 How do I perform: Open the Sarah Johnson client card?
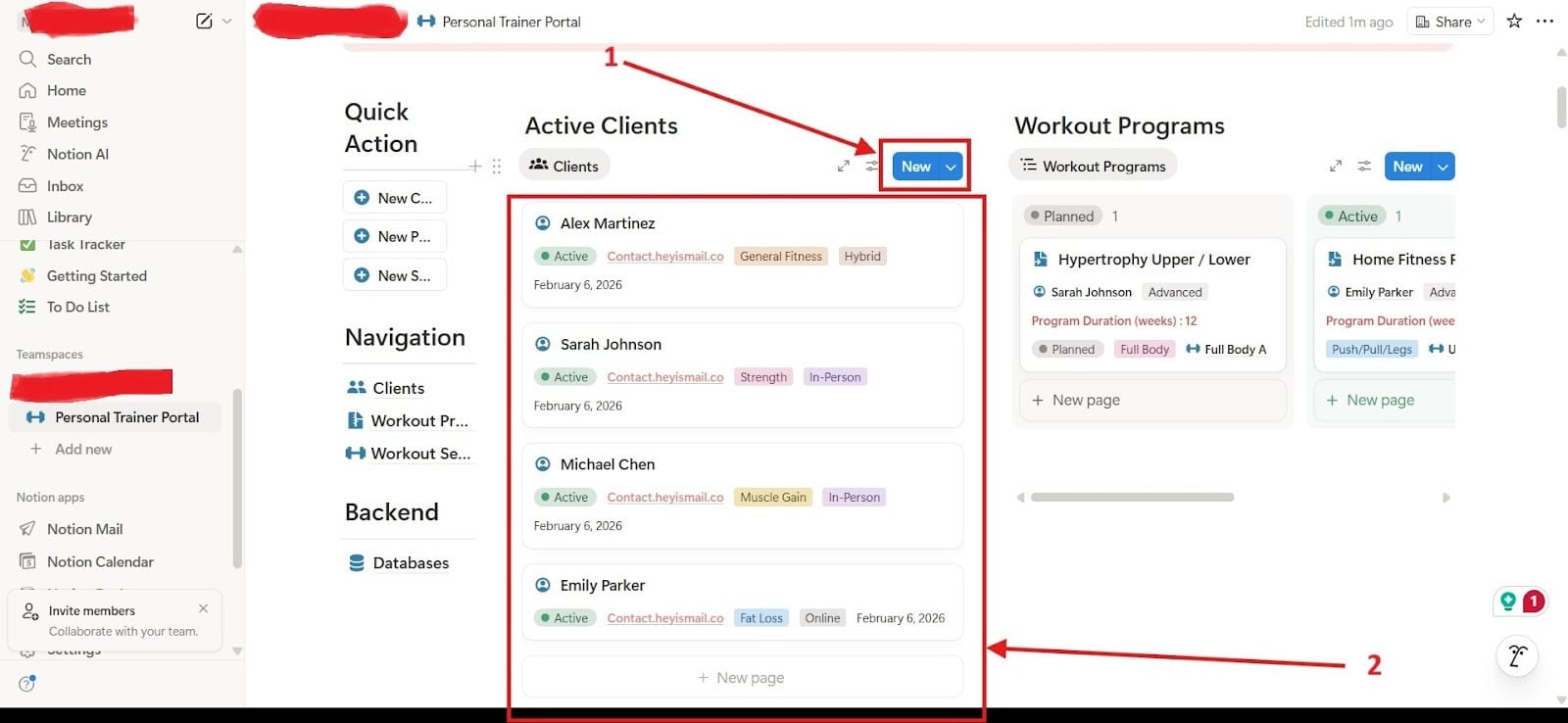point(742,375)
